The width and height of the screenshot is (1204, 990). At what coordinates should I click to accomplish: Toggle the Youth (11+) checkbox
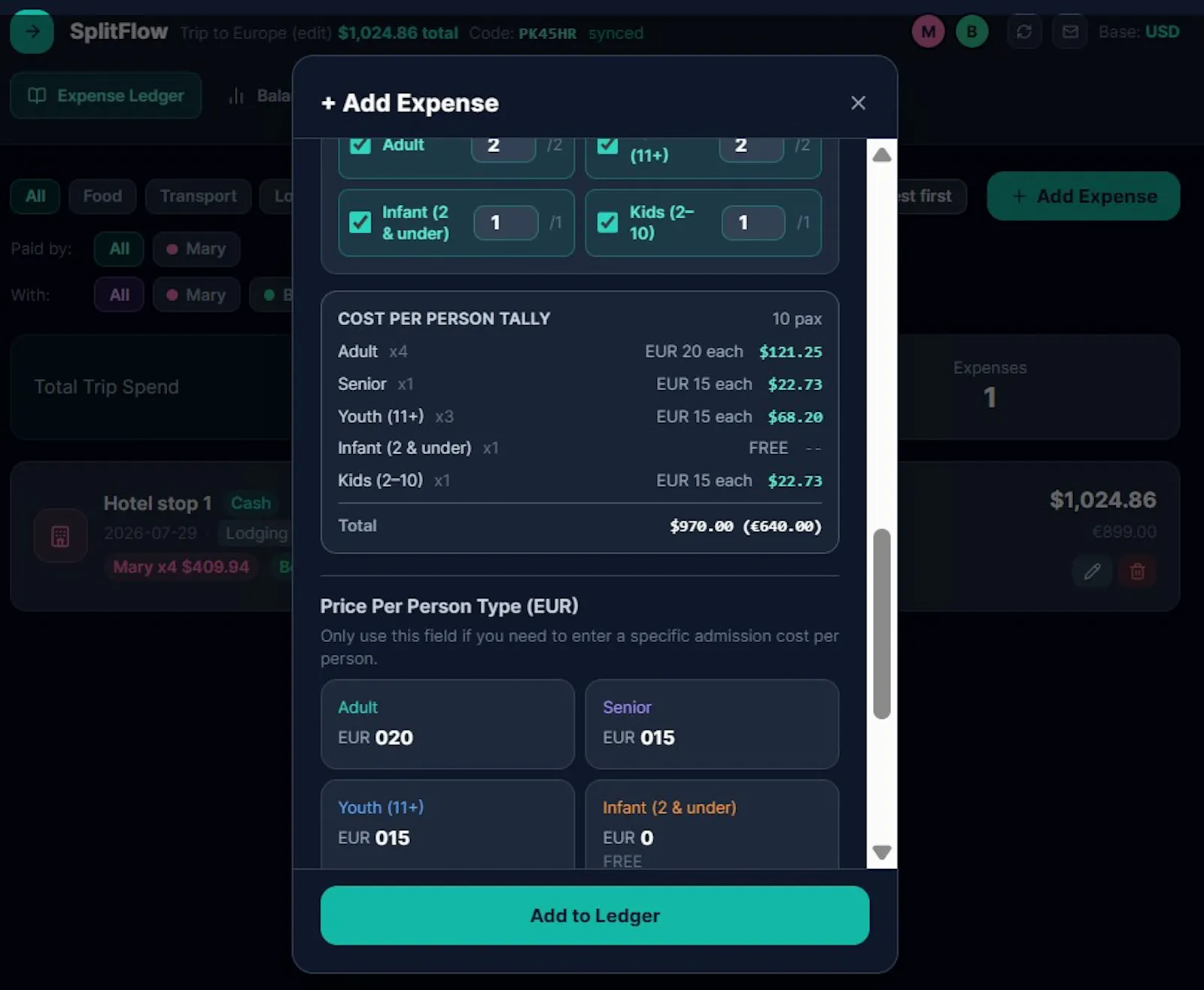[x=607, y=145]
